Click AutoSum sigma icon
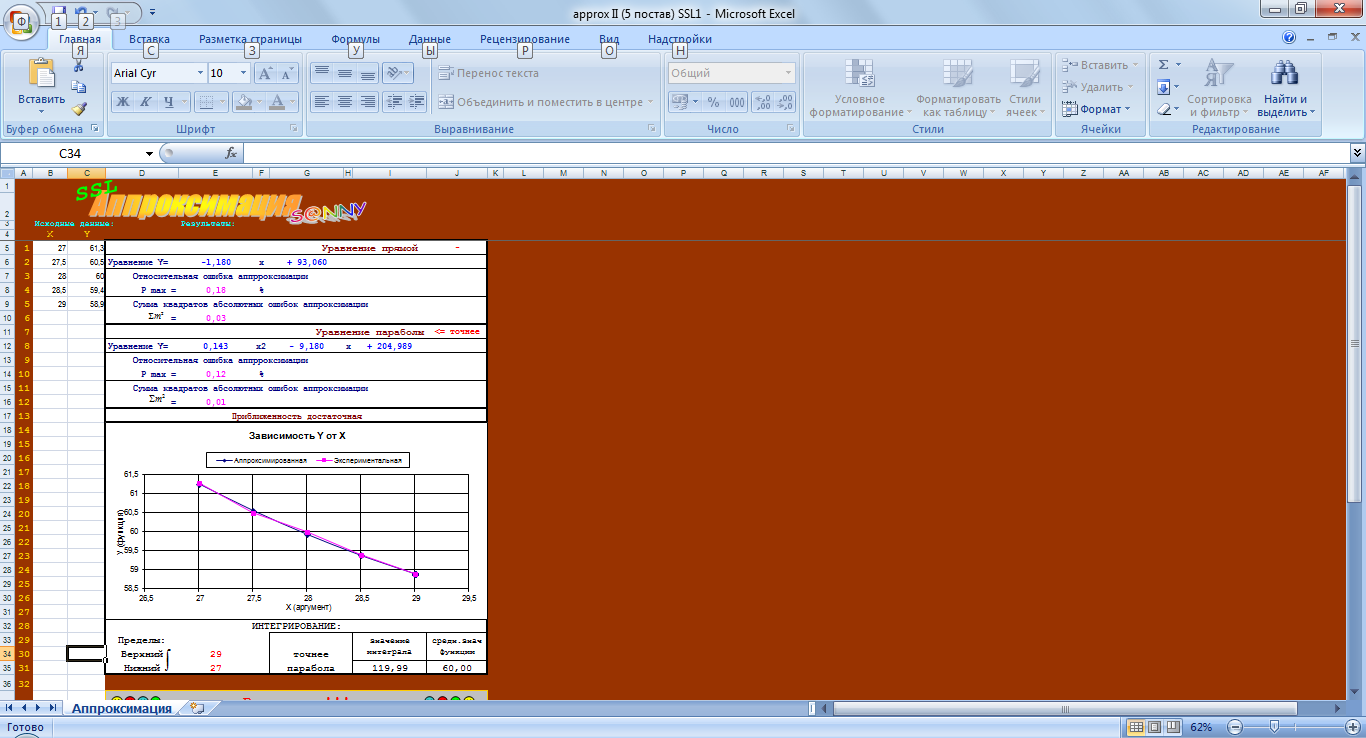This screenshot has height=738, width=1366. pyautogui.click(x=1163, y=64)
